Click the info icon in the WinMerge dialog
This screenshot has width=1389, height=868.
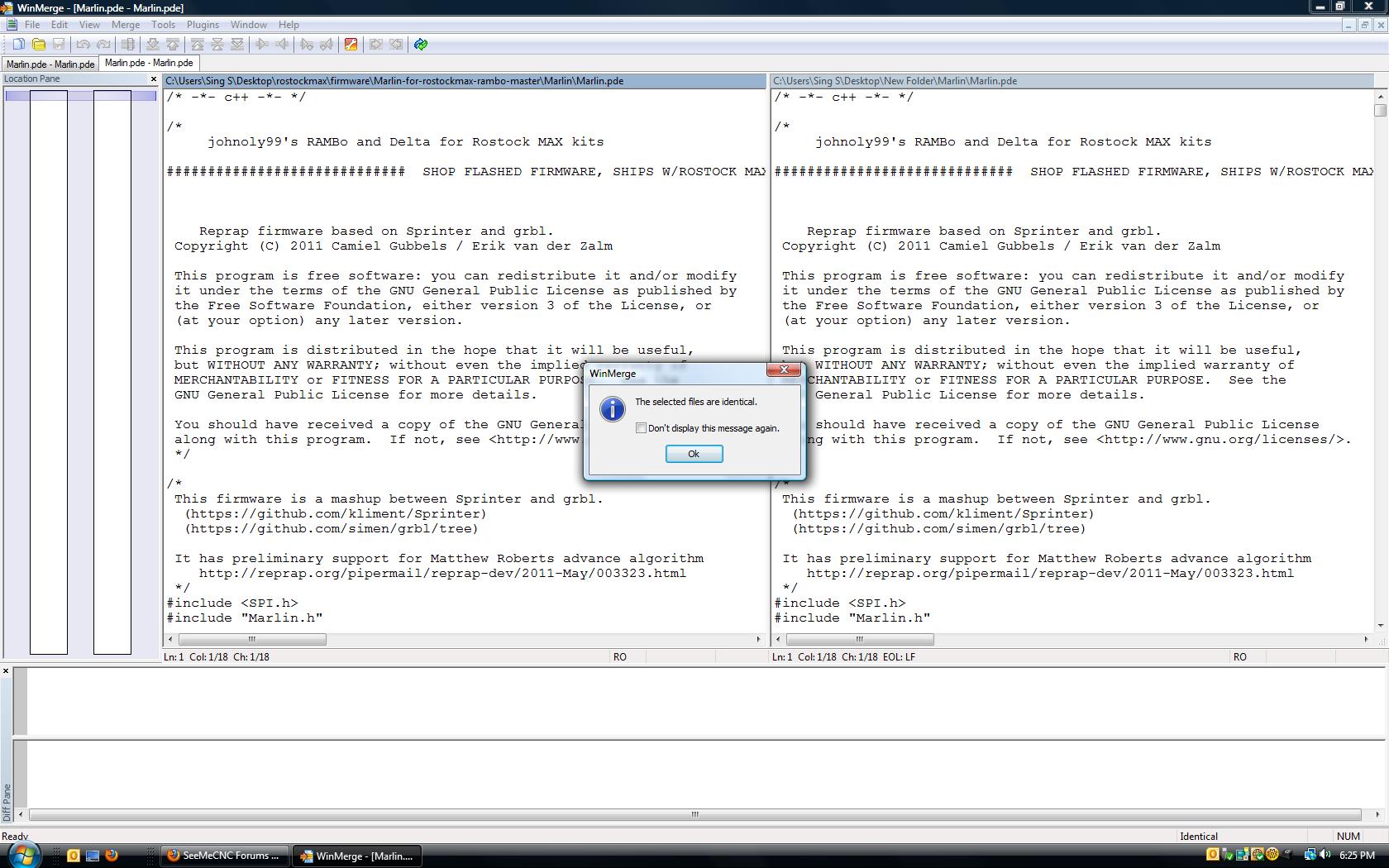pos(612,409)
